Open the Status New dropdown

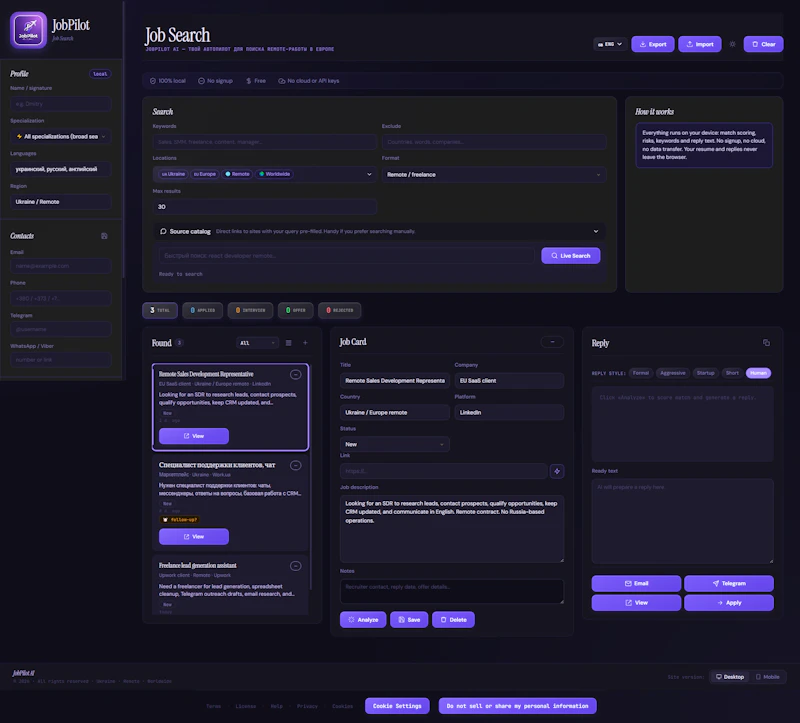pyautogui.click(x=394, y=444)
